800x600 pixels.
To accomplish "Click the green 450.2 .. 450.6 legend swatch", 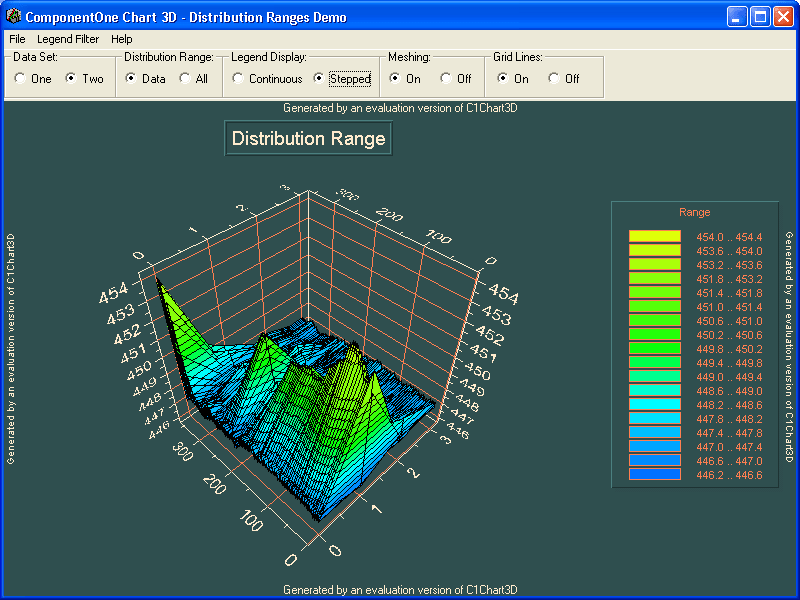I will [x=654, y=335].
